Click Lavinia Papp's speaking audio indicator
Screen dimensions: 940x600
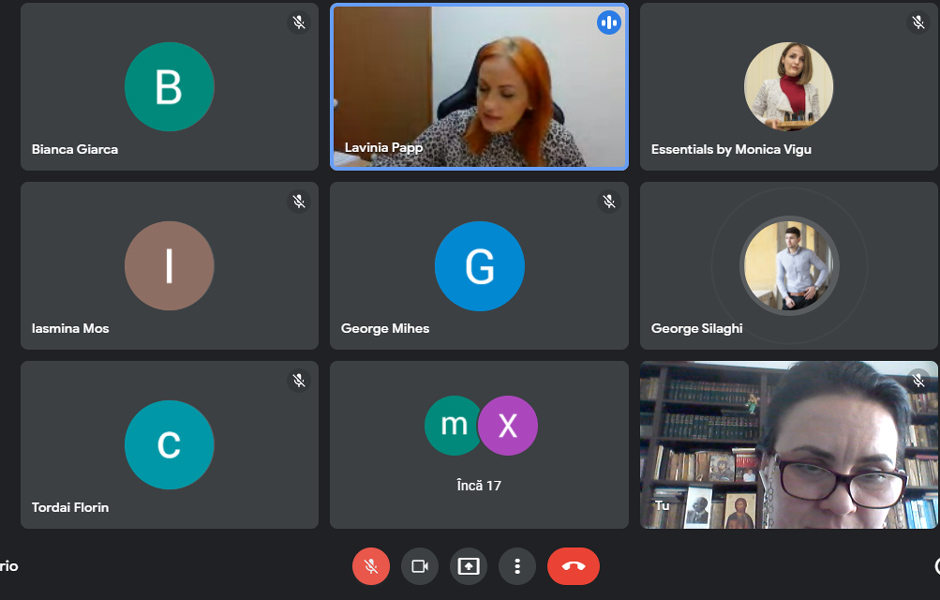click(x=608, y=23)
